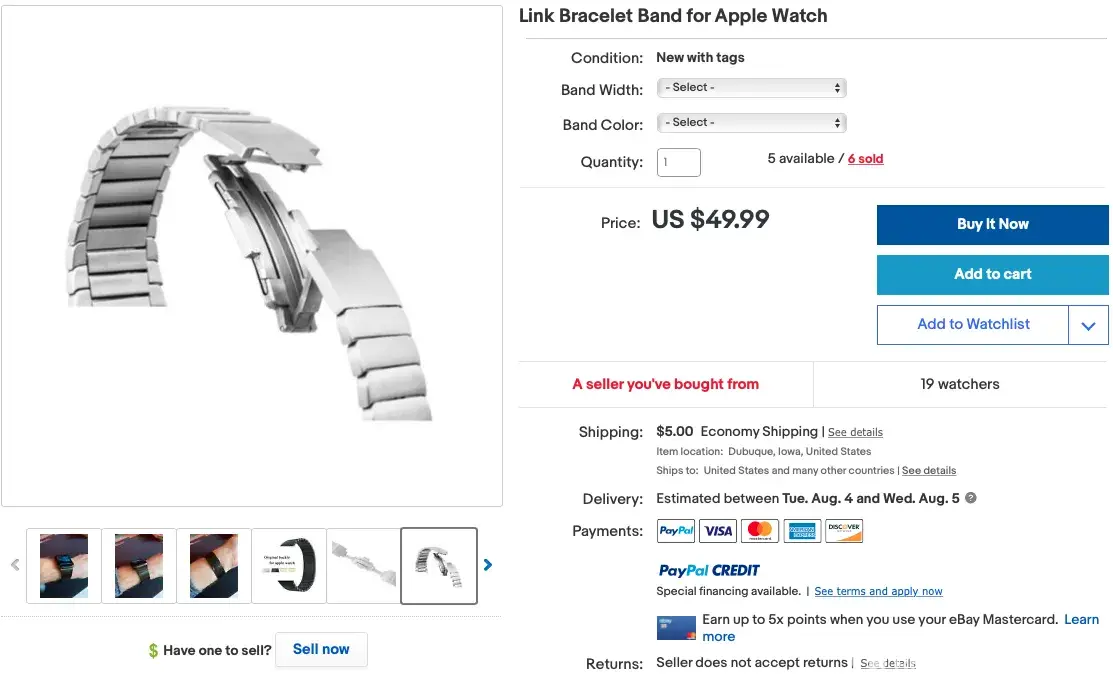Click the eBay Mastercard card image
Screen dimensions: 1113x697
(x=676, y=628)
